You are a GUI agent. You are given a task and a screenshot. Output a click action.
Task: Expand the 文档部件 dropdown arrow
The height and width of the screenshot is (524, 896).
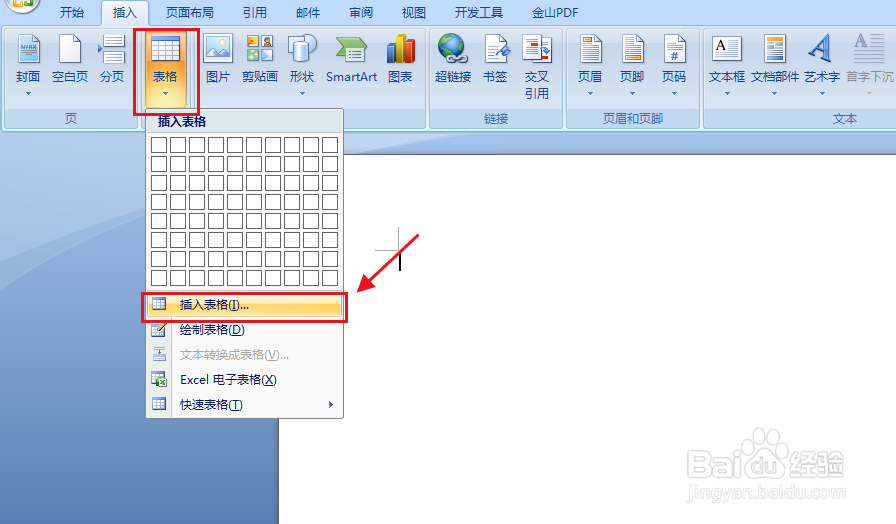pos(775,94)
